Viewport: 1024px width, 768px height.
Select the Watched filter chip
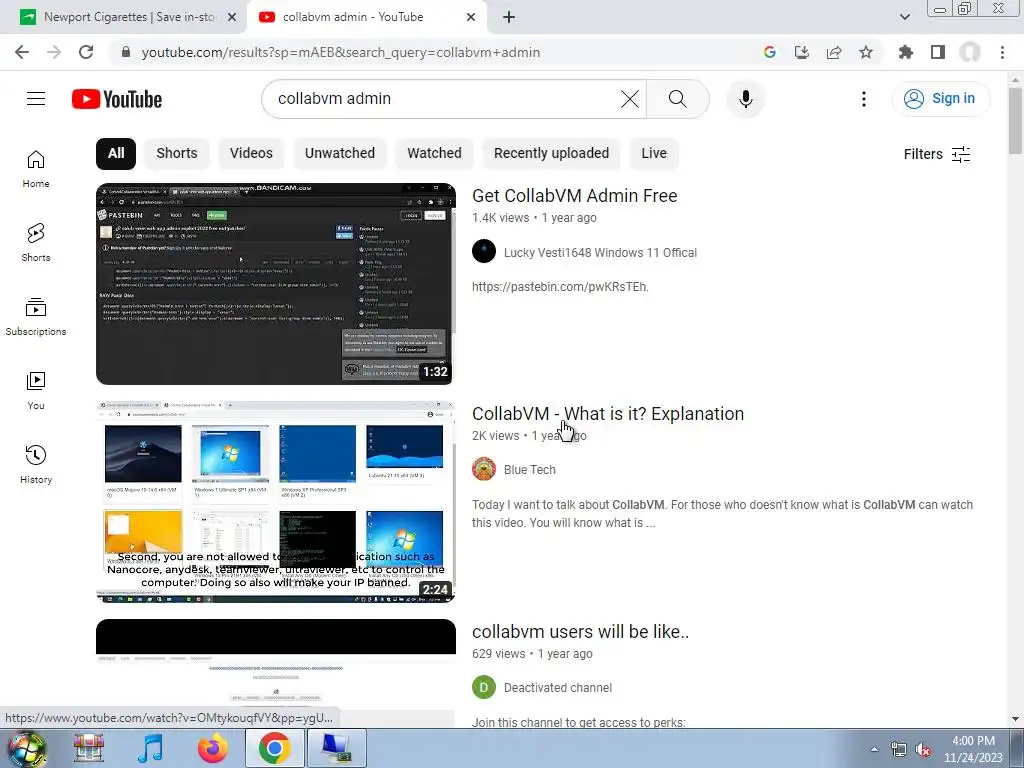(434, 153)
